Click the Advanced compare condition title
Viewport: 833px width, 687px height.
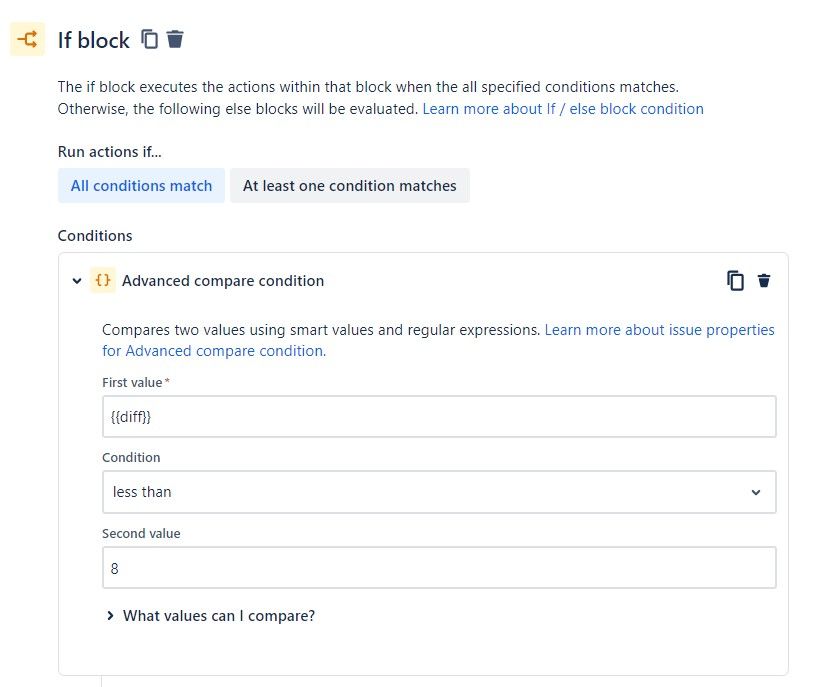click(x=223, y=281)
